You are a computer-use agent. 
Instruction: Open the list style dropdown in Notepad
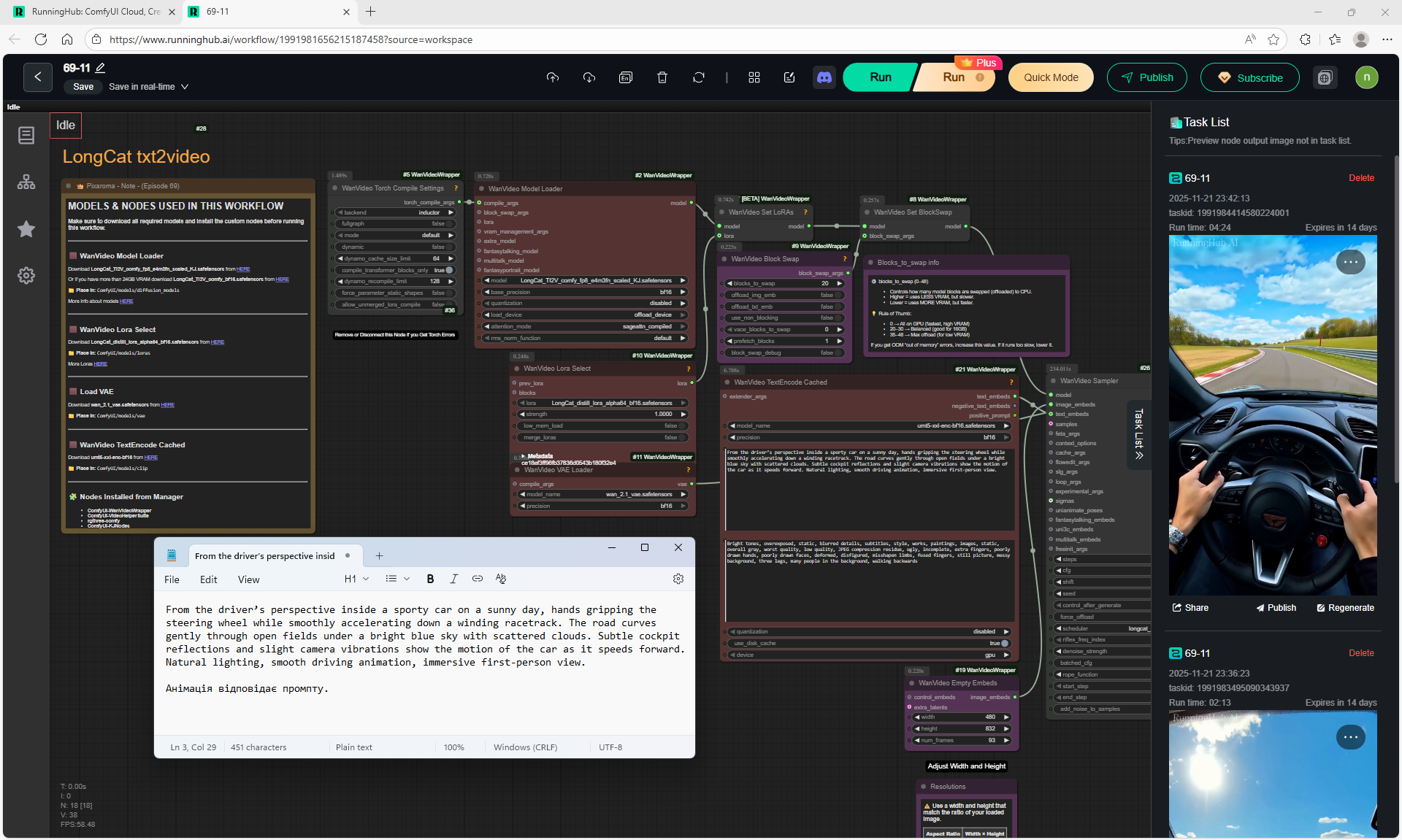[x=398, y=579]
